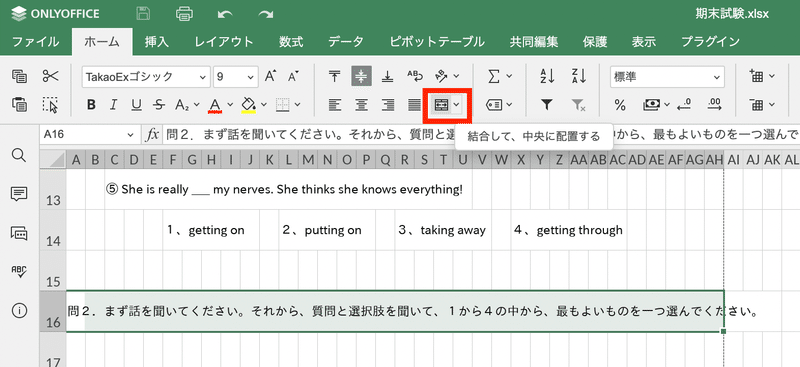Decrease decimal places
Screen dimensions: 800x367
684,105
